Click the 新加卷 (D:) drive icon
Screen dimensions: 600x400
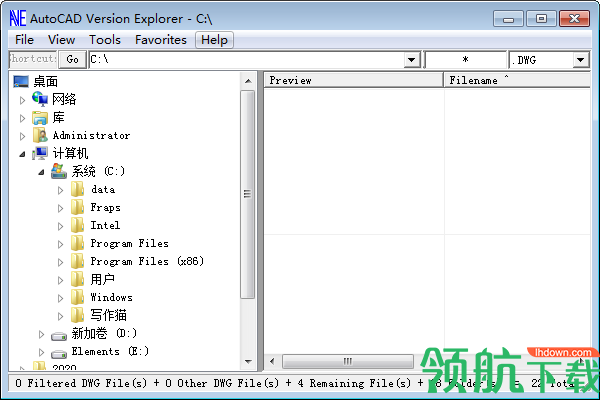(59, 336)
